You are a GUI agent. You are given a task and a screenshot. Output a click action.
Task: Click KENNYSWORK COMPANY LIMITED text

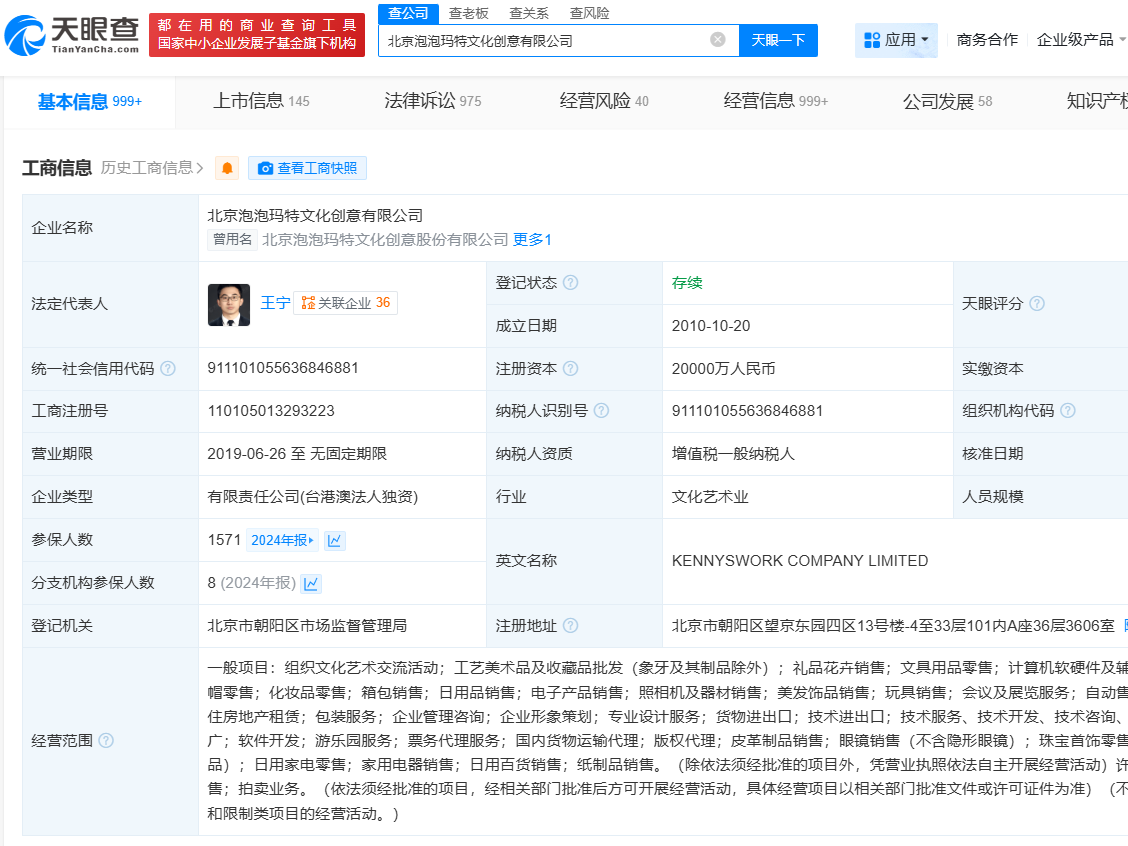tap(800, 560)
